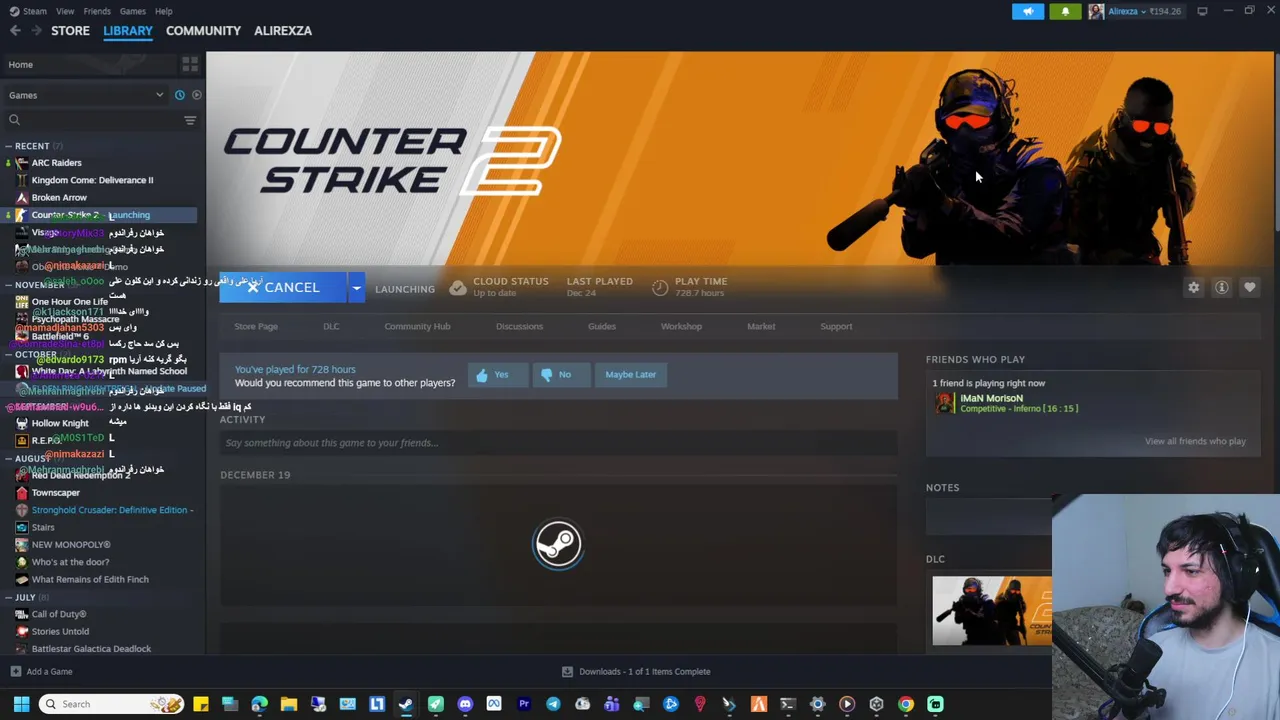Select What Remains of Edith Finch
The height and width of the screenshot is (720, 1280).
90,579
